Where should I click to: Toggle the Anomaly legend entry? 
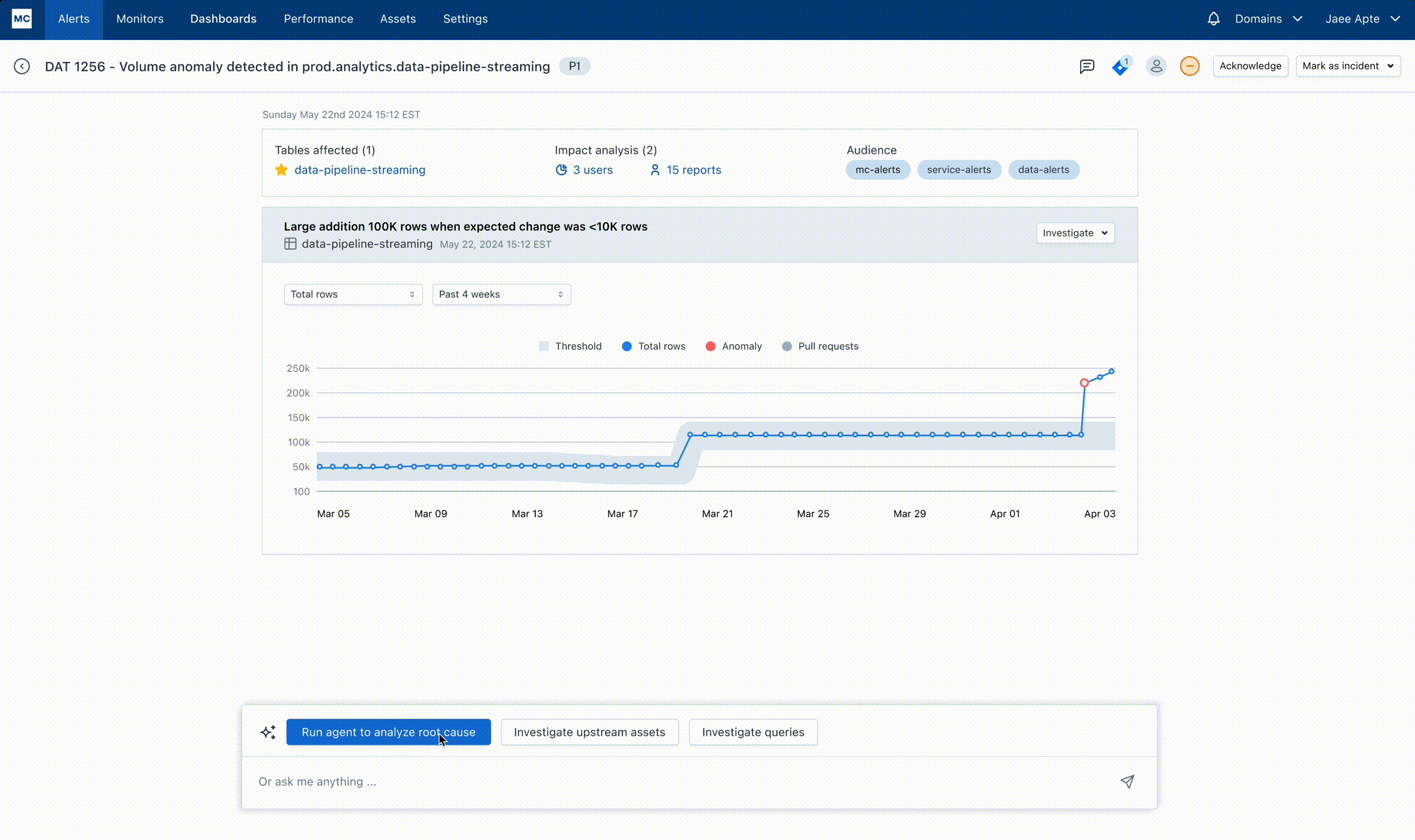pyautogui.click(x=733, y=346)
